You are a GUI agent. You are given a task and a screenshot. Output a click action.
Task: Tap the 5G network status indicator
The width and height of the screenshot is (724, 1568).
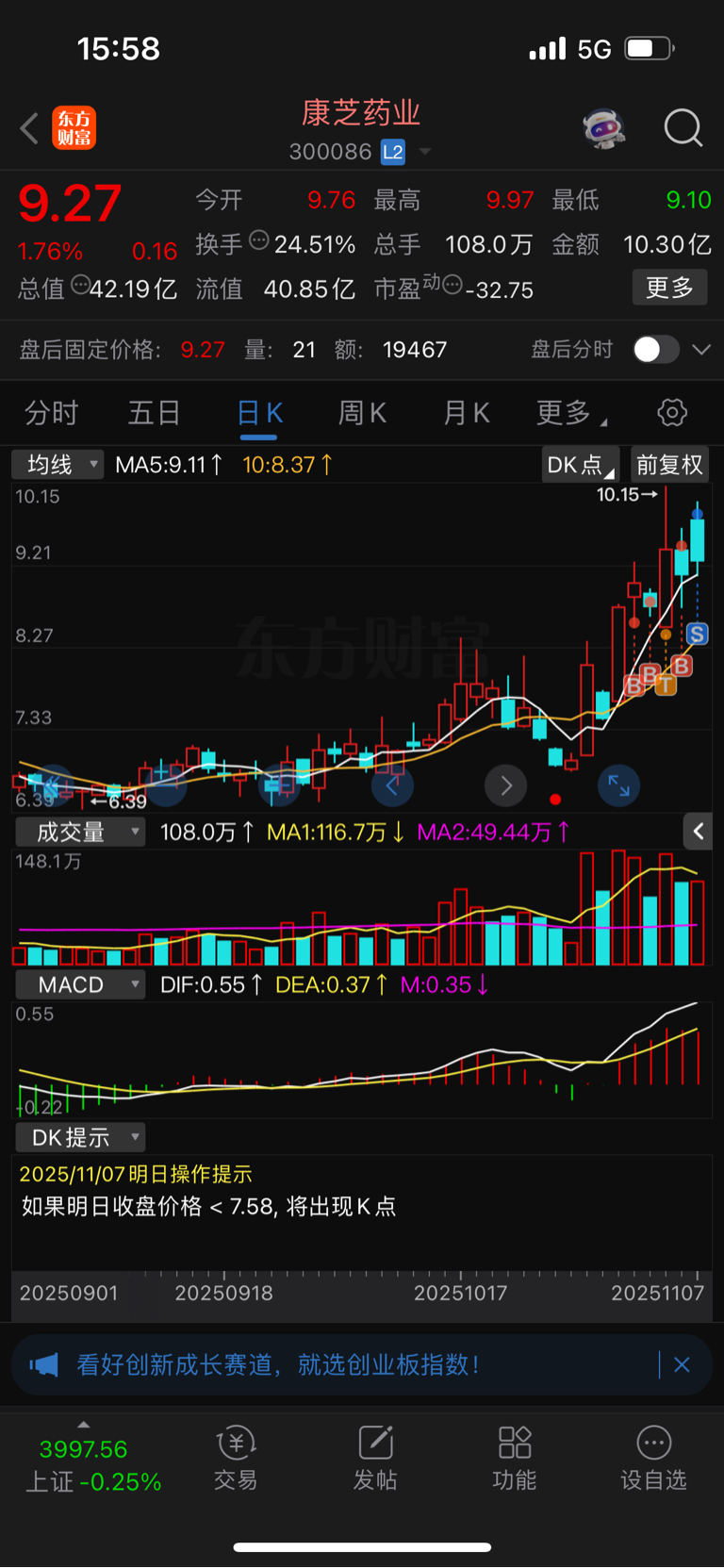tap(595, 49)
